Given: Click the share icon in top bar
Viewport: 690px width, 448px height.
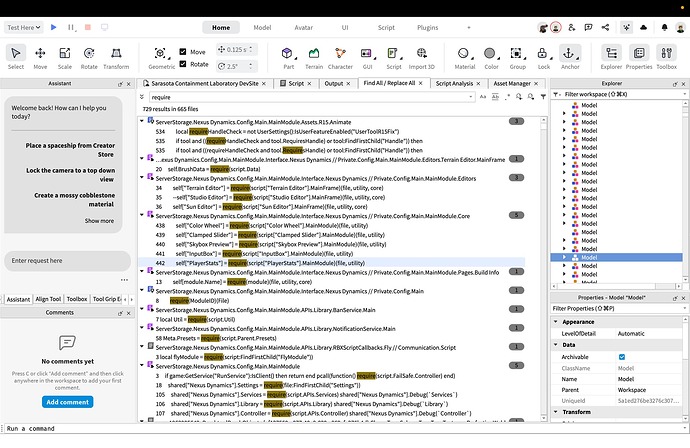Looking at the screenshot, I should click(x=606, y=27).
